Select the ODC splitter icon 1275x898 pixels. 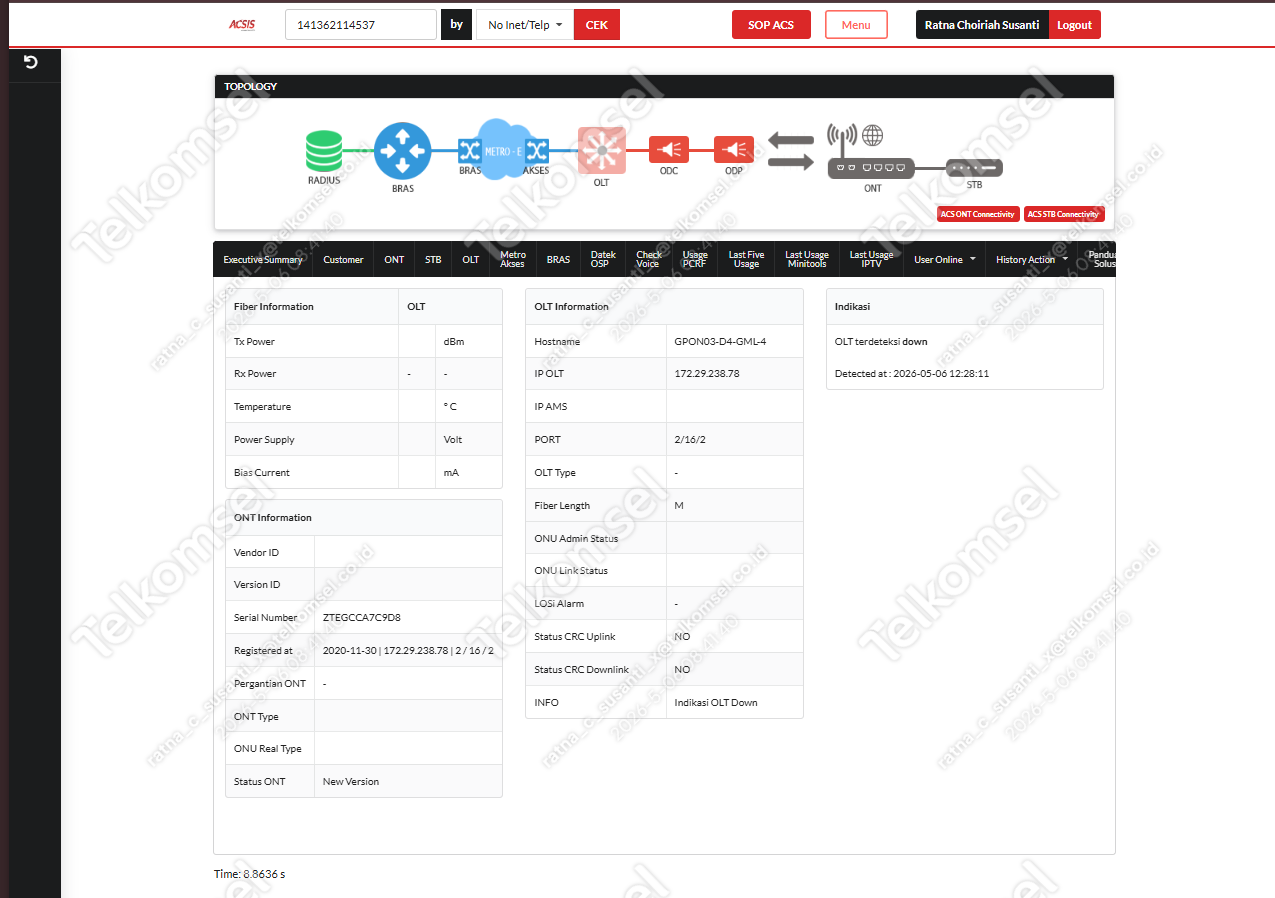pyautogui.click(x=669, y=150)
